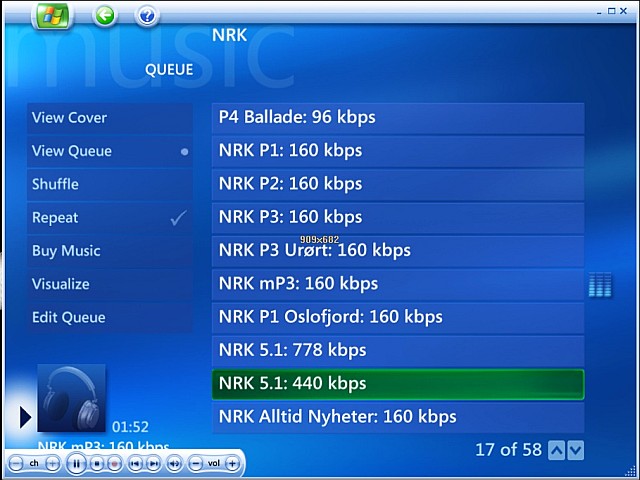The width and height of the screenshot is (640, 480).
Task: Page up the queue list arrow
Action: pyautogui.click(x=556, y=451)
